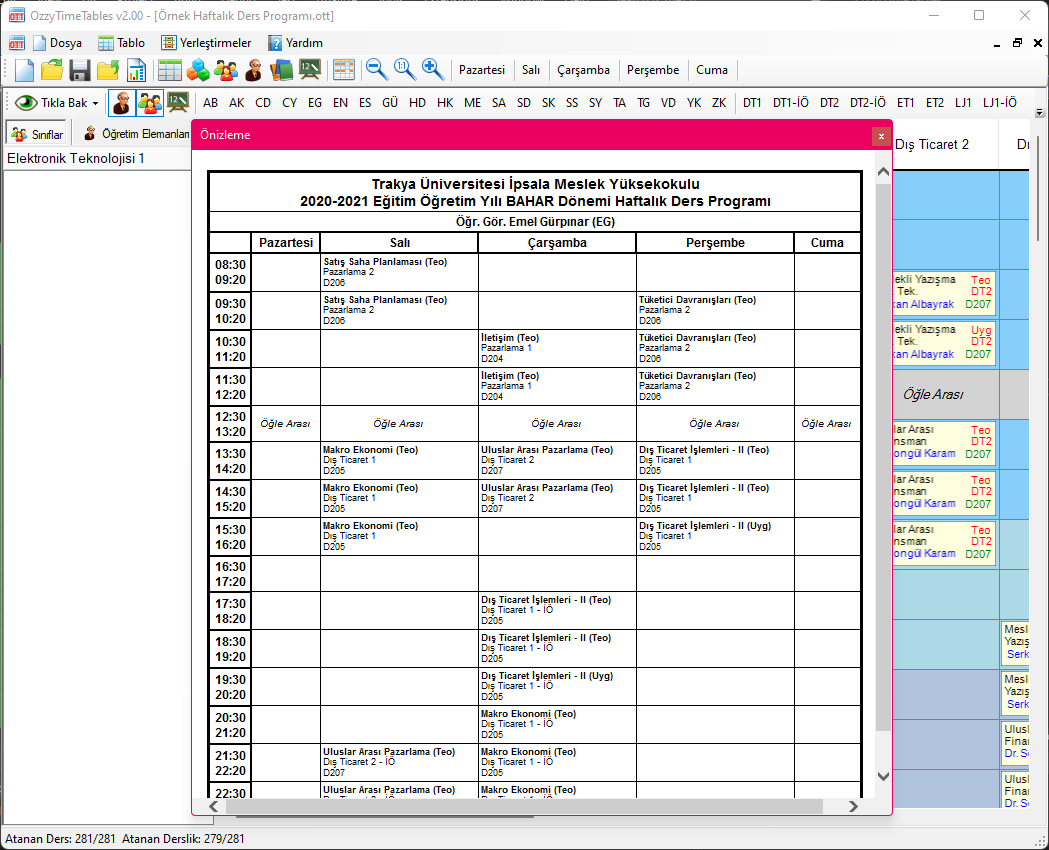1049x850 pixels.
Task: Switch to the Öğretim Elemanları tab
Action: point(136,134)
